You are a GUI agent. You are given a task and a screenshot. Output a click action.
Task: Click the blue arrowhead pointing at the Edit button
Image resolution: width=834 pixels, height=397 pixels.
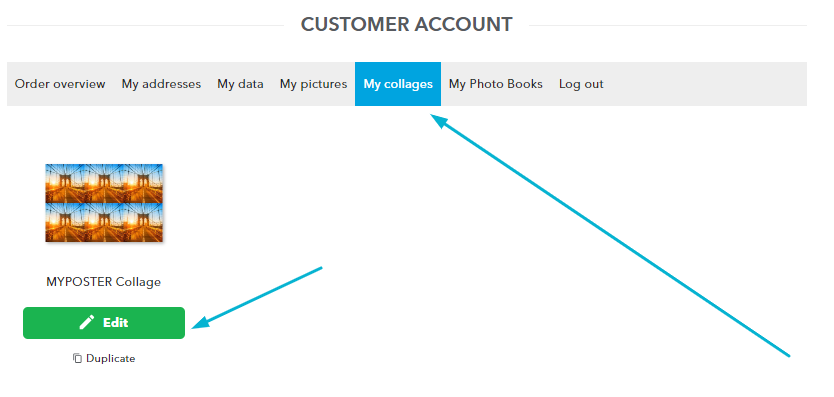(x=201, y=322)
